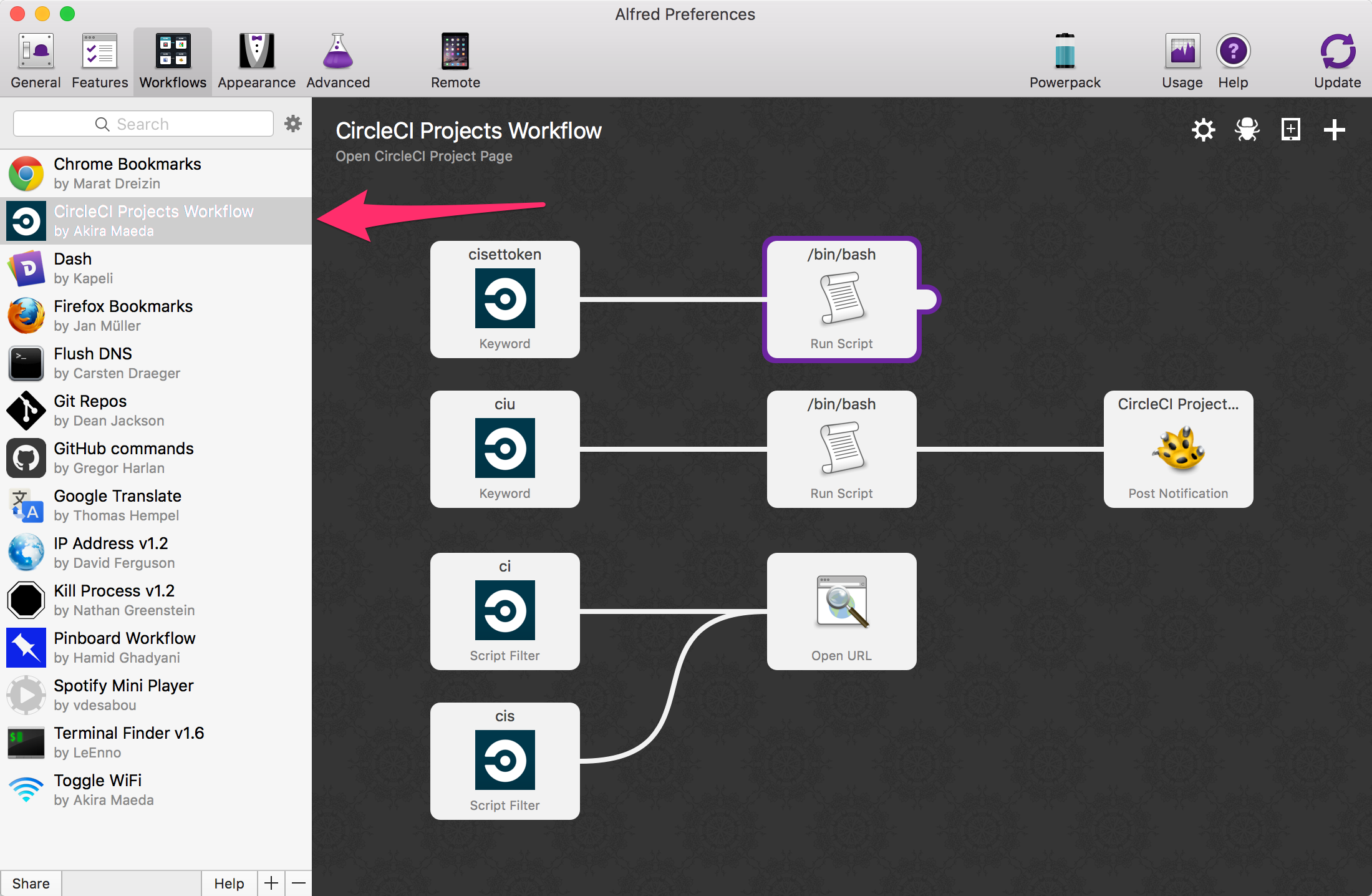Click the minus button to remove workflow
Image resolution: width=1372 pixels, height=896 pixels.
click(x=299, y=883)
